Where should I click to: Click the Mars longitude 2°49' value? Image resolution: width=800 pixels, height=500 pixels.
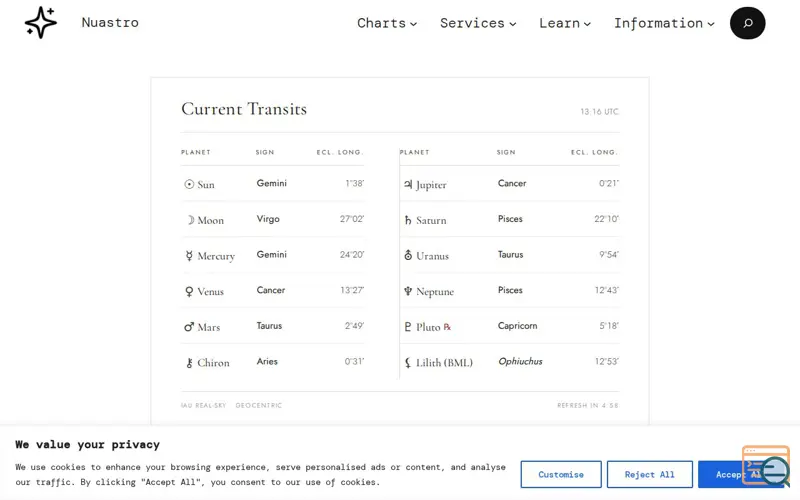click(x=354, y=326)
